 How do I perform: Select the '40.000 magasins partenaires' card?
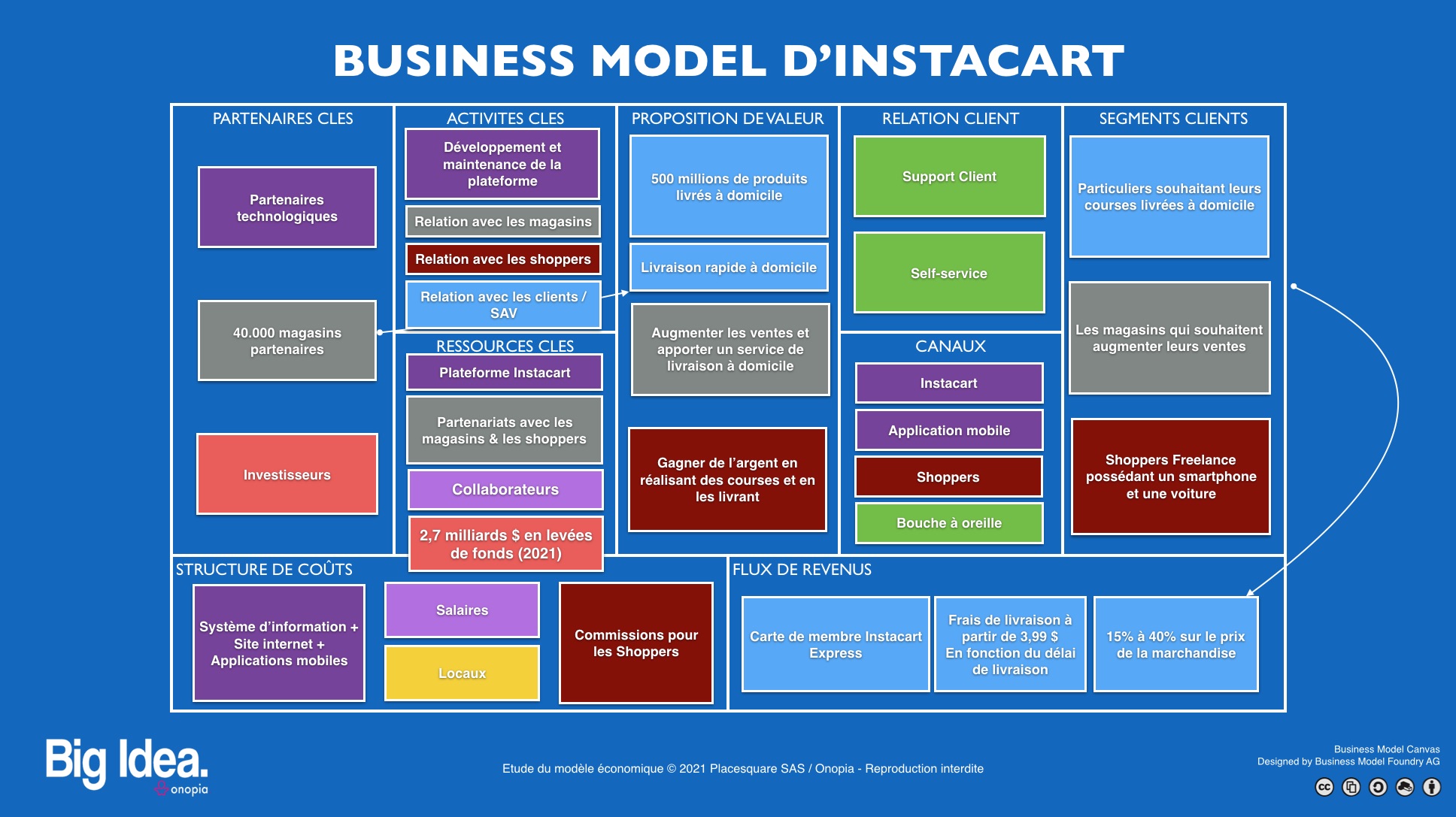287,340
